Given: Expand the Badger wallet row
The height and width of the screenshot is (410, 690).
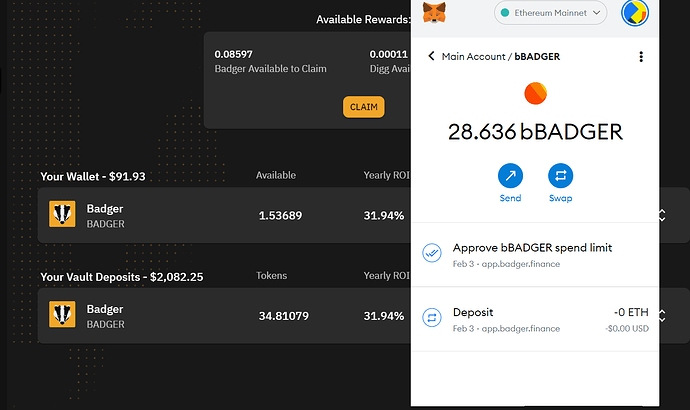Looking at the screenshot, I should coord(661,215).
